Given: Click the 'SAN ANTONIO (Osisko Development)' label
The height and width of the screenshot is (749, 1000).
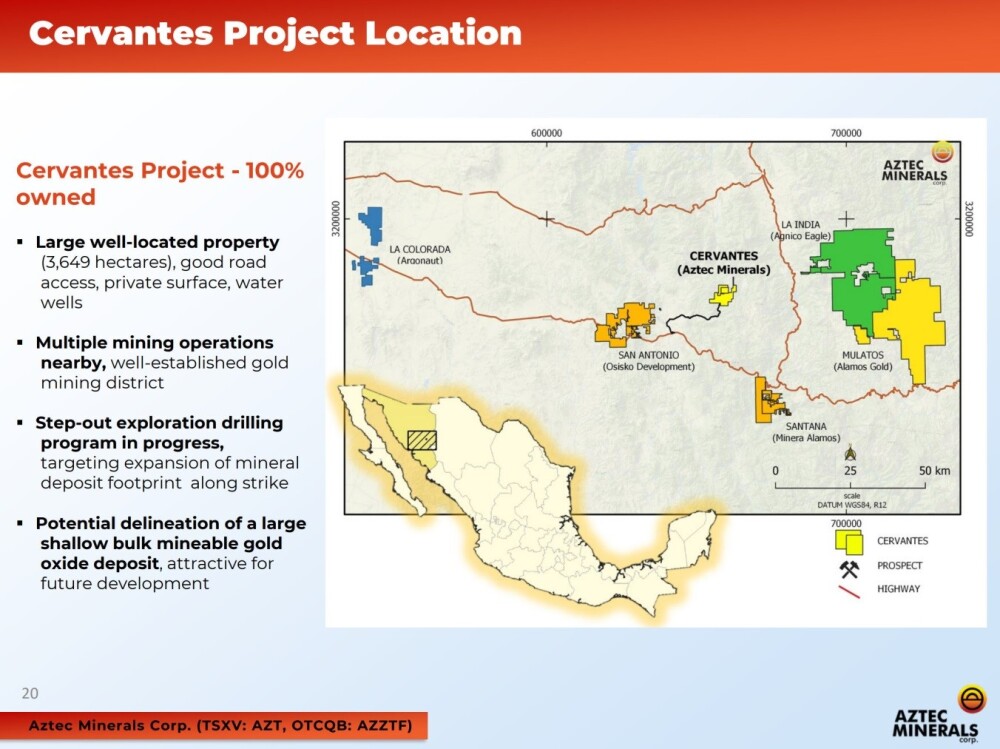Looking at the screenshot, I should pyautogui.click(x=649, y=360).
